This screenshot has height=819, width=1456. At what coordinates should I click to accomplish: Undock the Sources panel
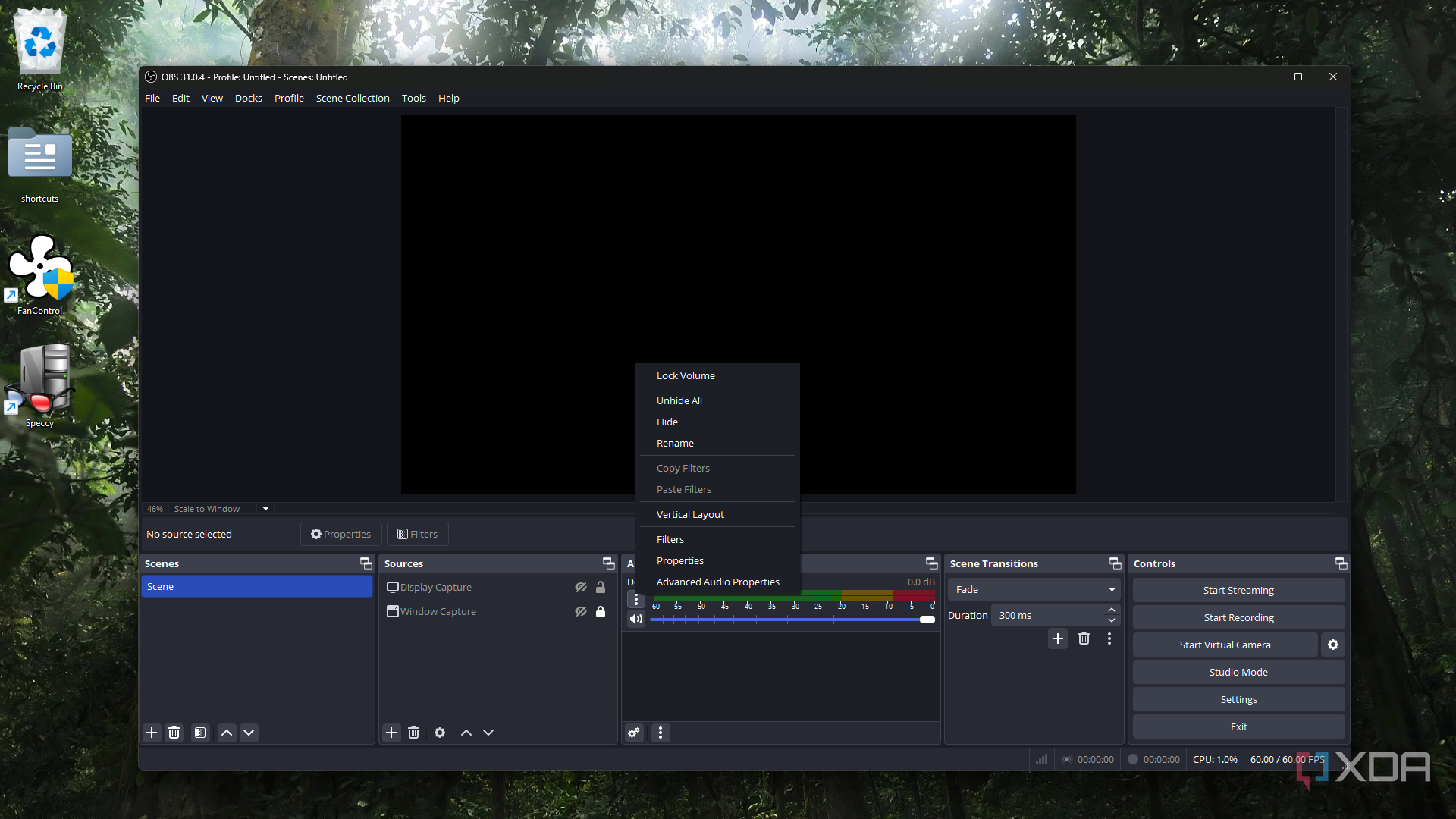tap(609, 563)
